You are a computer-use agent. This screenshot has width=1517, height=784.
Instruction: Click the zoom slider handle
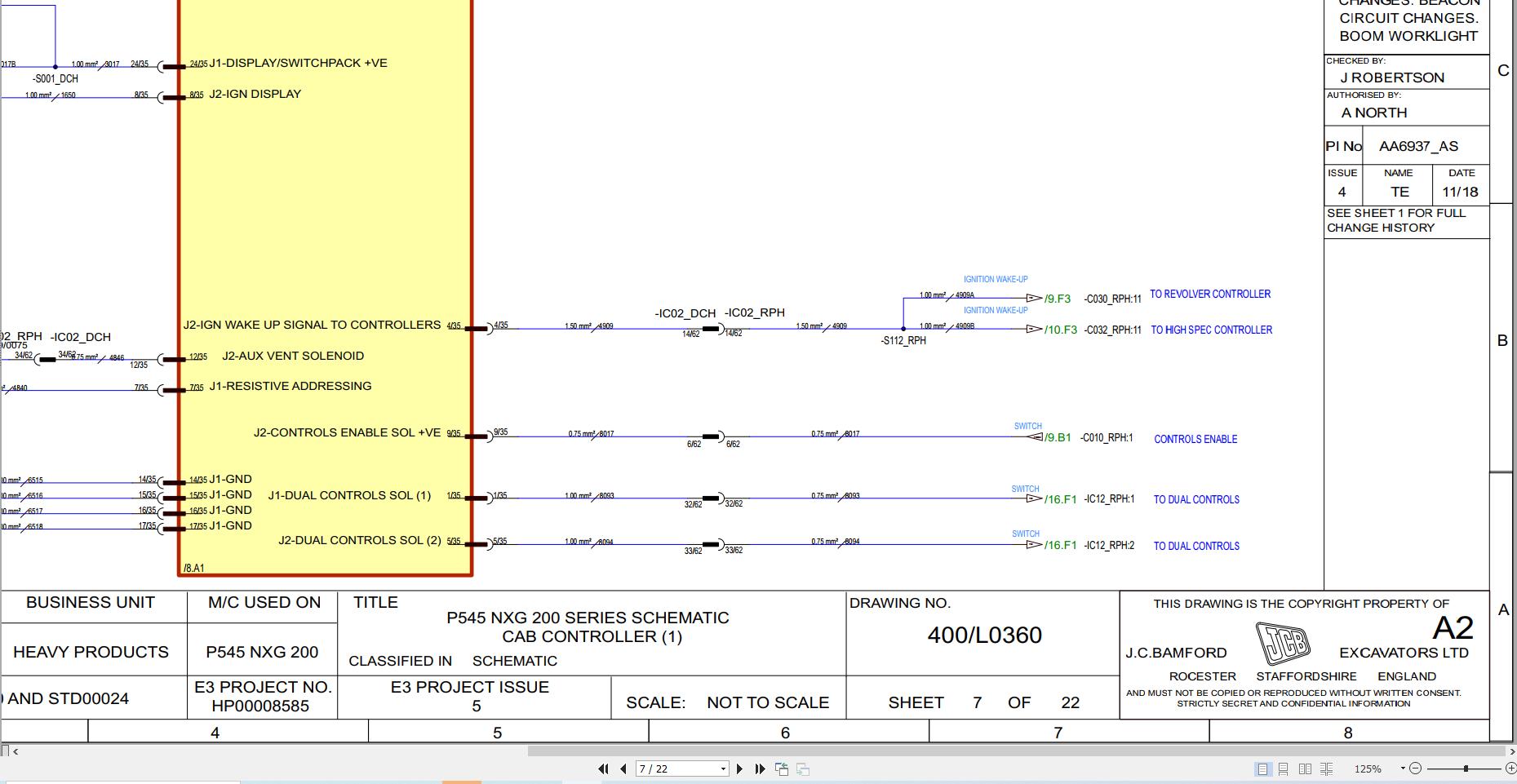click(1466, 768)
